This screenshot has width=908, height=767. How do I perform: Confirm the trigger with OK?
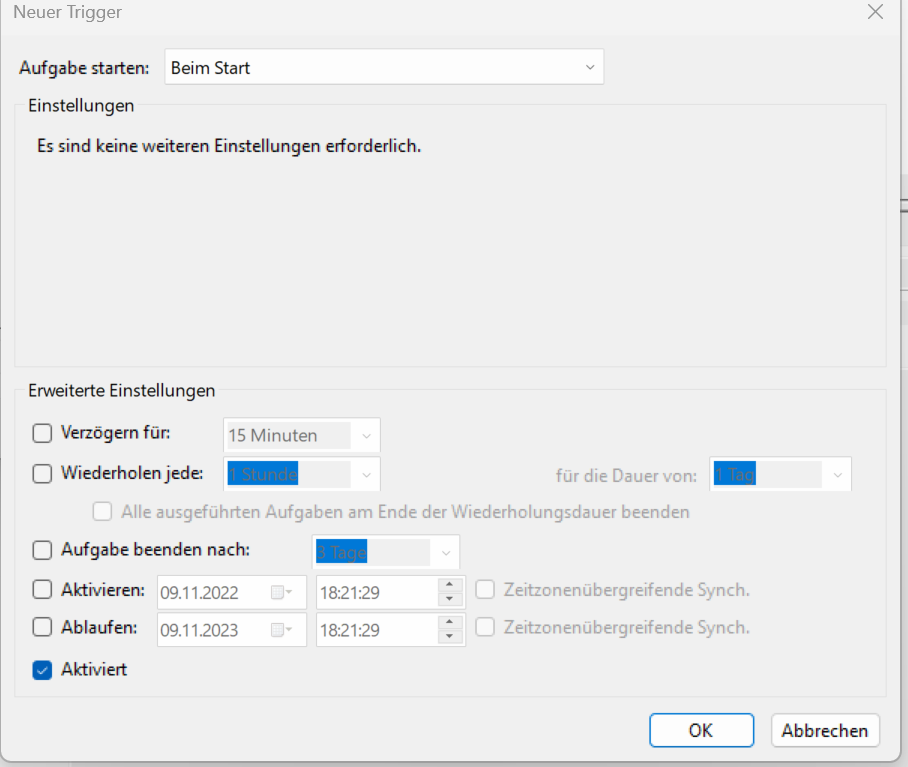701,731
